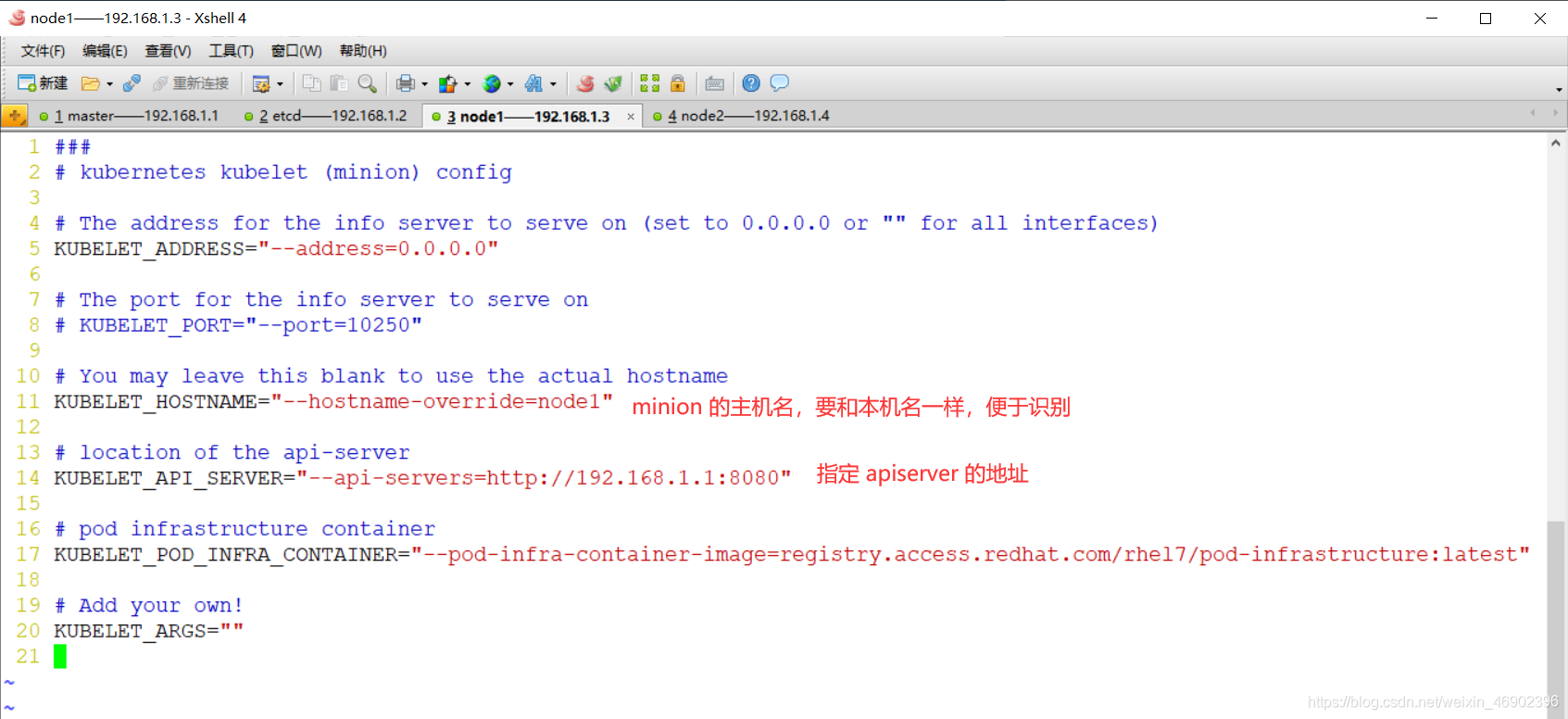Click the commented KUBELET_PORT line
This screenshot has height=719, width=1568.
click(x=238, y=325)
